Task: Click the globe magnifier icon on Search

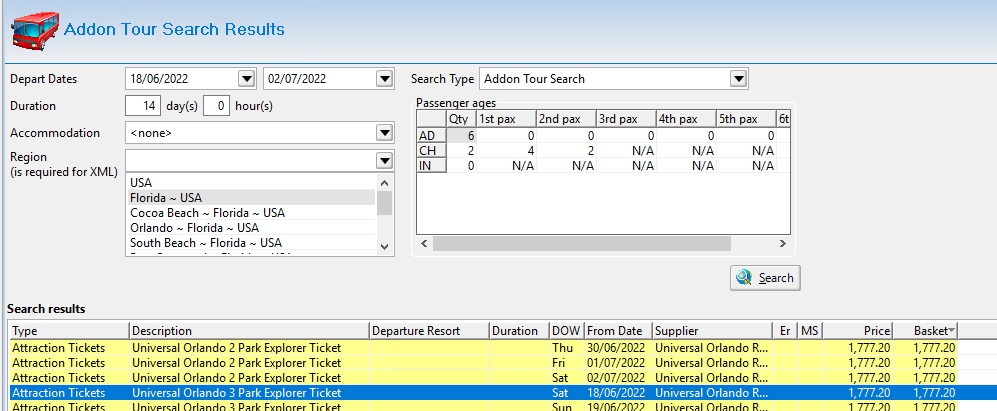Action: [744, 278]
